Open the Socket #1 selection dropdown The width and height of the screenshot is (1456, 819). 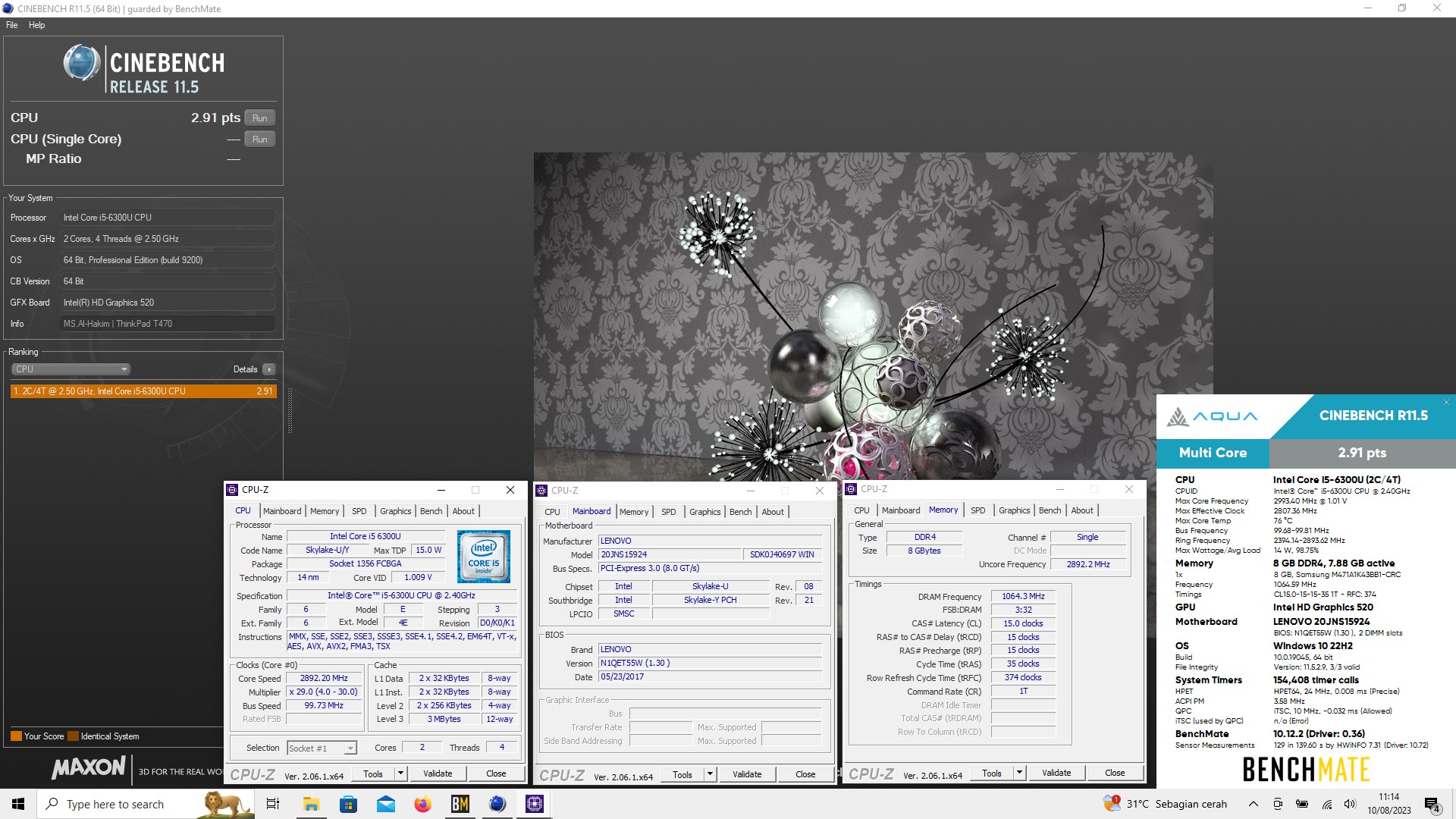pos(322,748)
